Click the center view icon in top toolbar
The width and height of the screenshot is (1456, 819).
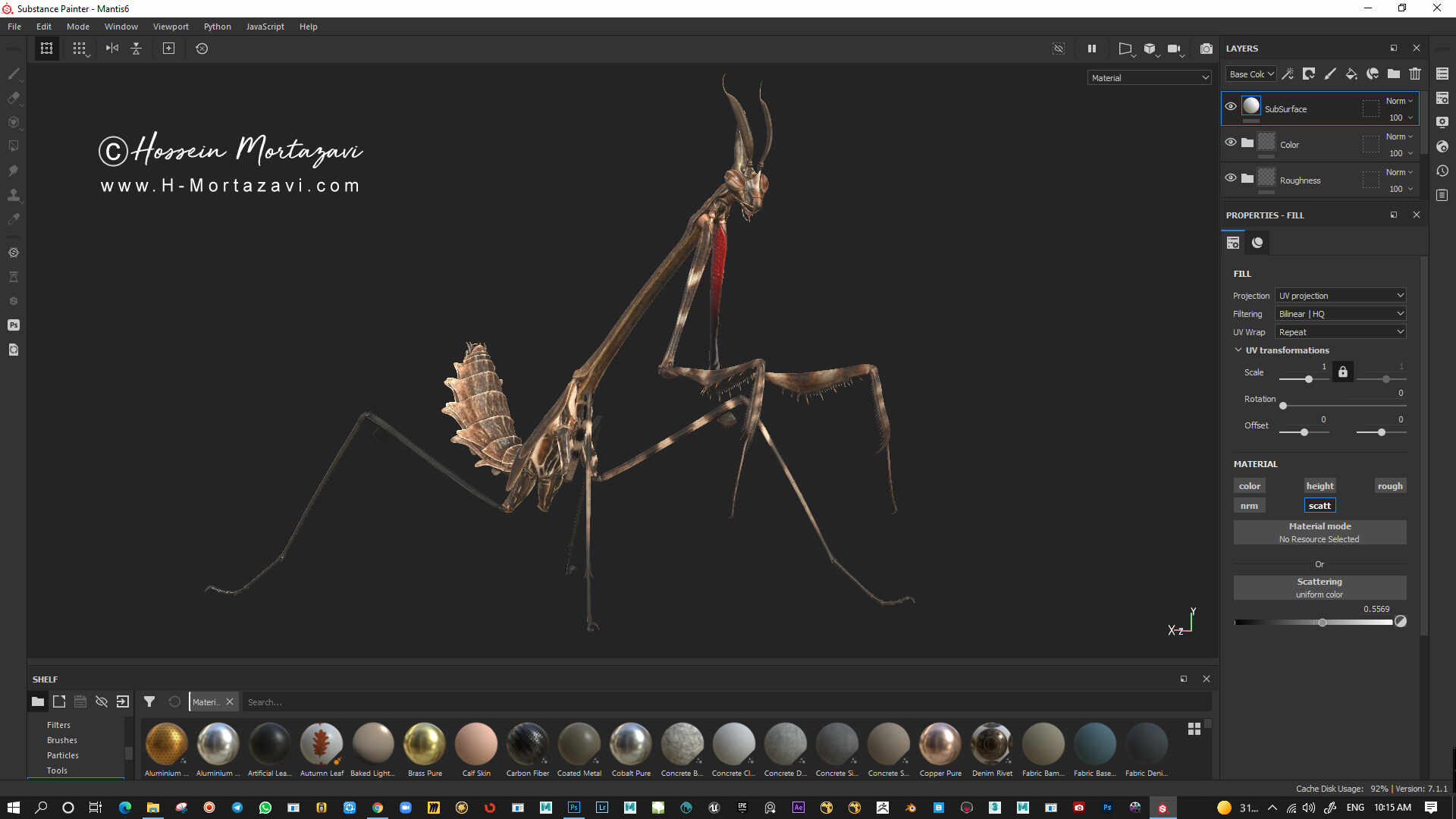pyautogui.click(x=168, y=49)
